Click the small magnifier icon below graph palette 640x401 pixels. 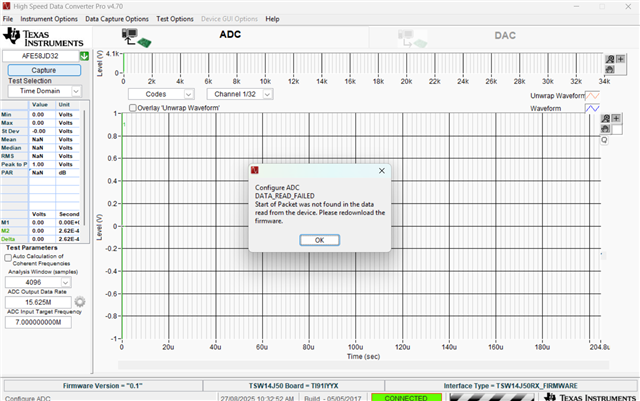point(604,140)
